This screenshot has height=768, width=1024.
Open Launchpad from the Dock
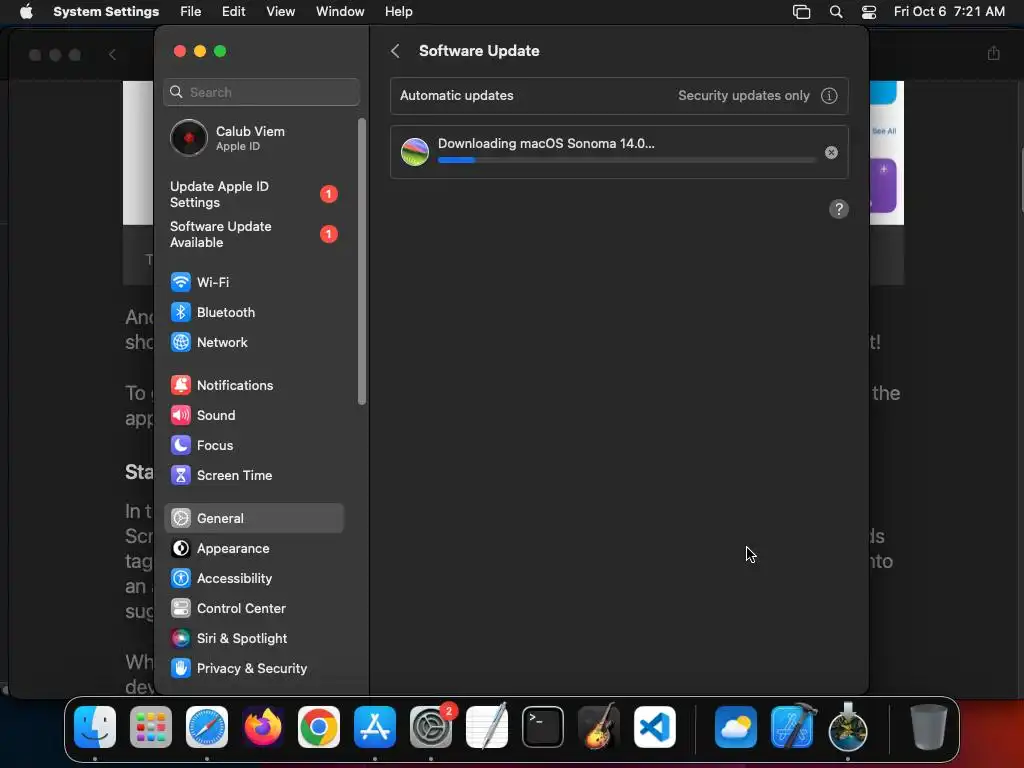(x=151, y=727)
